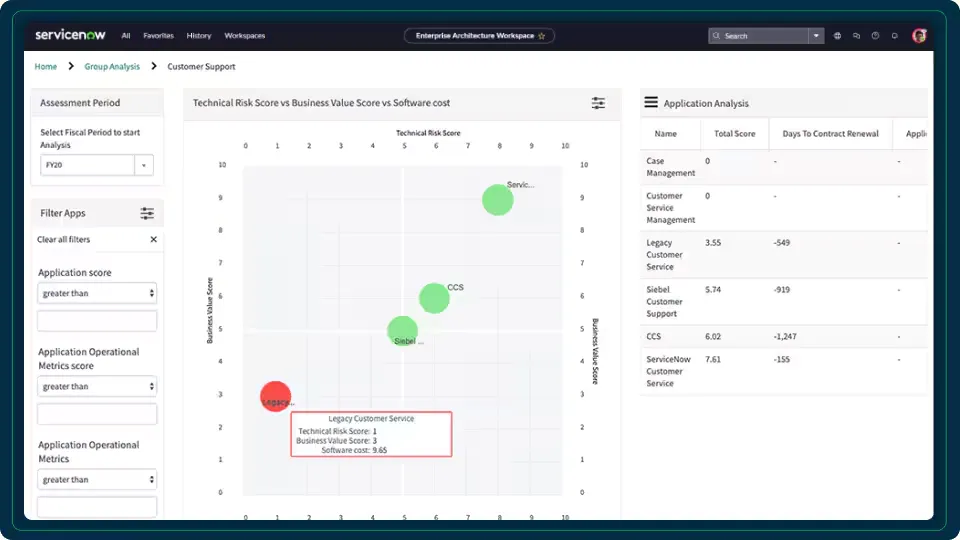Click the -1,247 days to renewal cell
The height and width of the screenshot is (540, 960).
(785, 336)
